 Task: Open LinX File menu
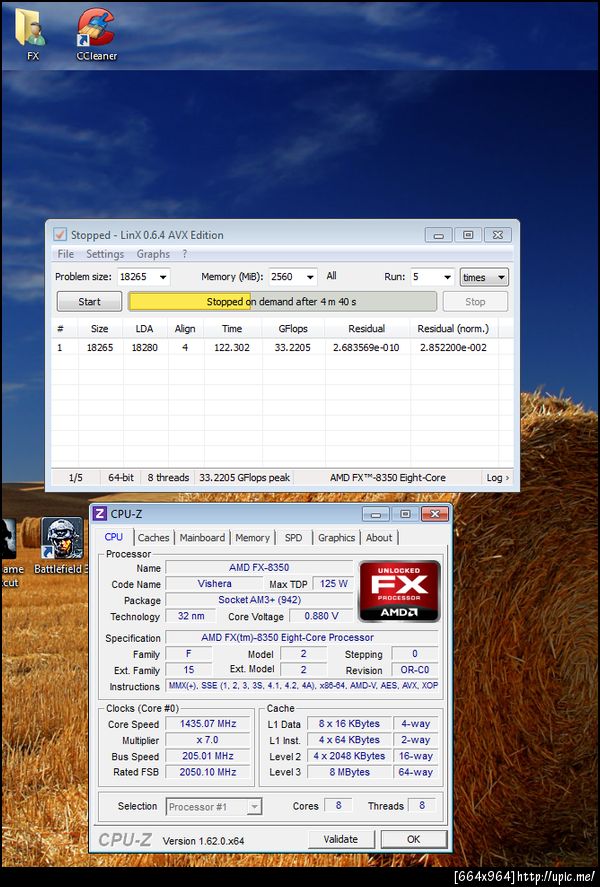[66, 254]
